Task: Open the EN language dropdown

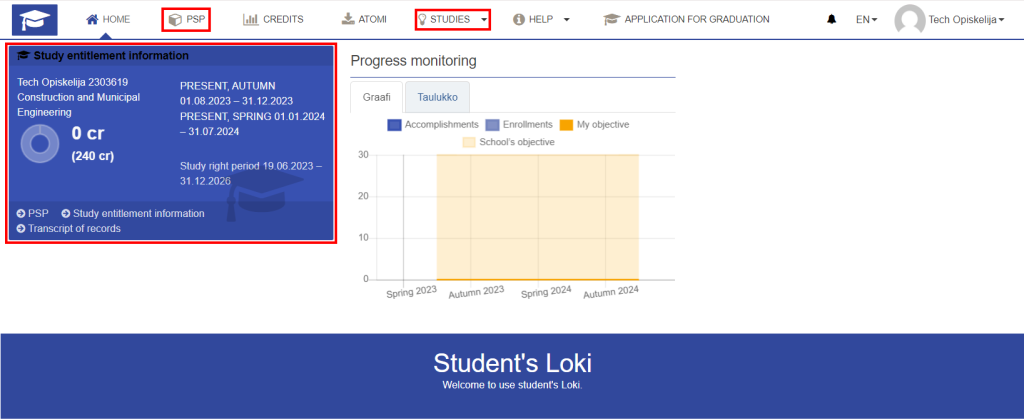Action: pyautogui.click(x=866, y=20)
